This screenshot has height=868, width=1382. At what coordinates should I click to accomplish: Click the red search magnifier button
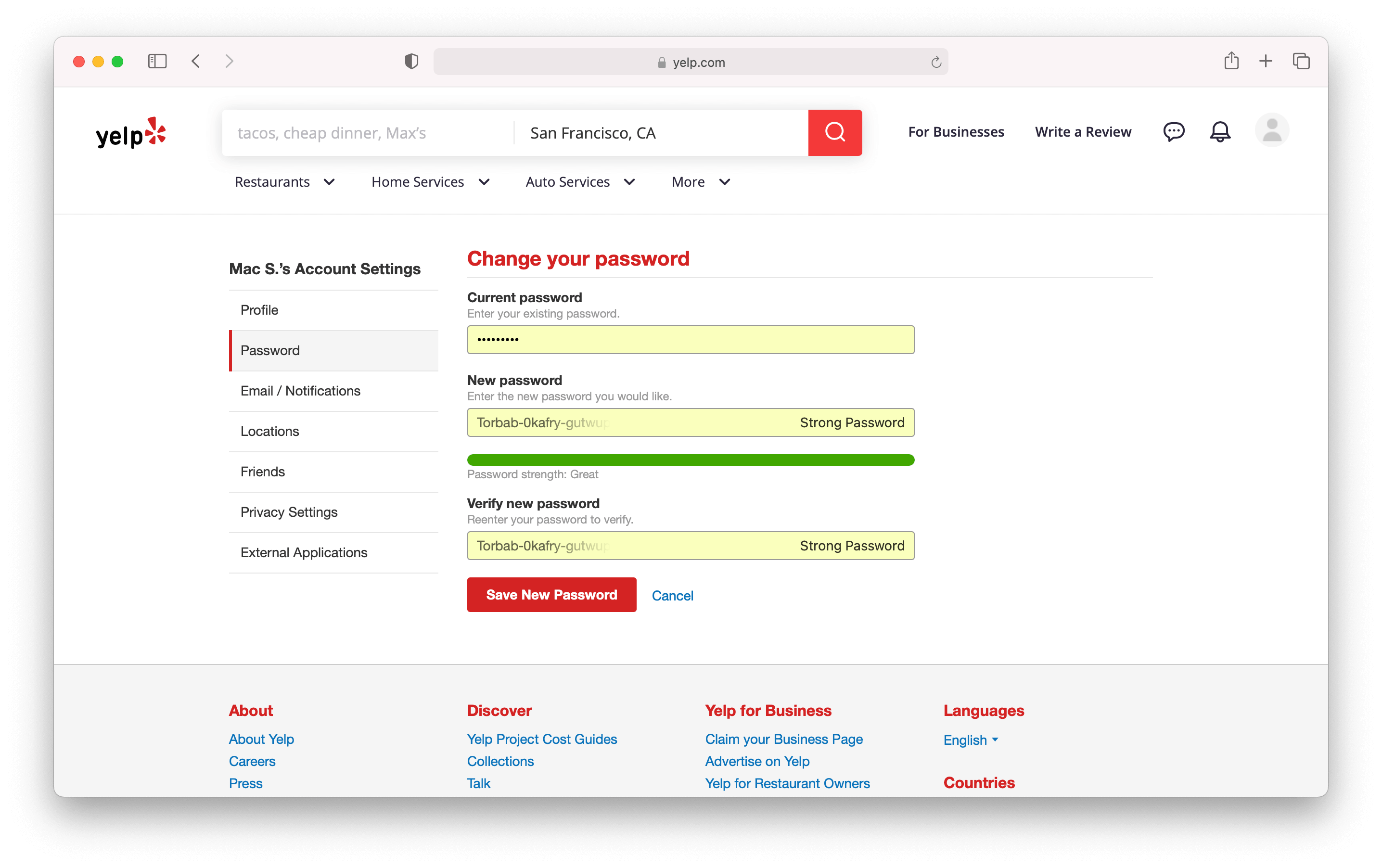[x=834, y=132]
